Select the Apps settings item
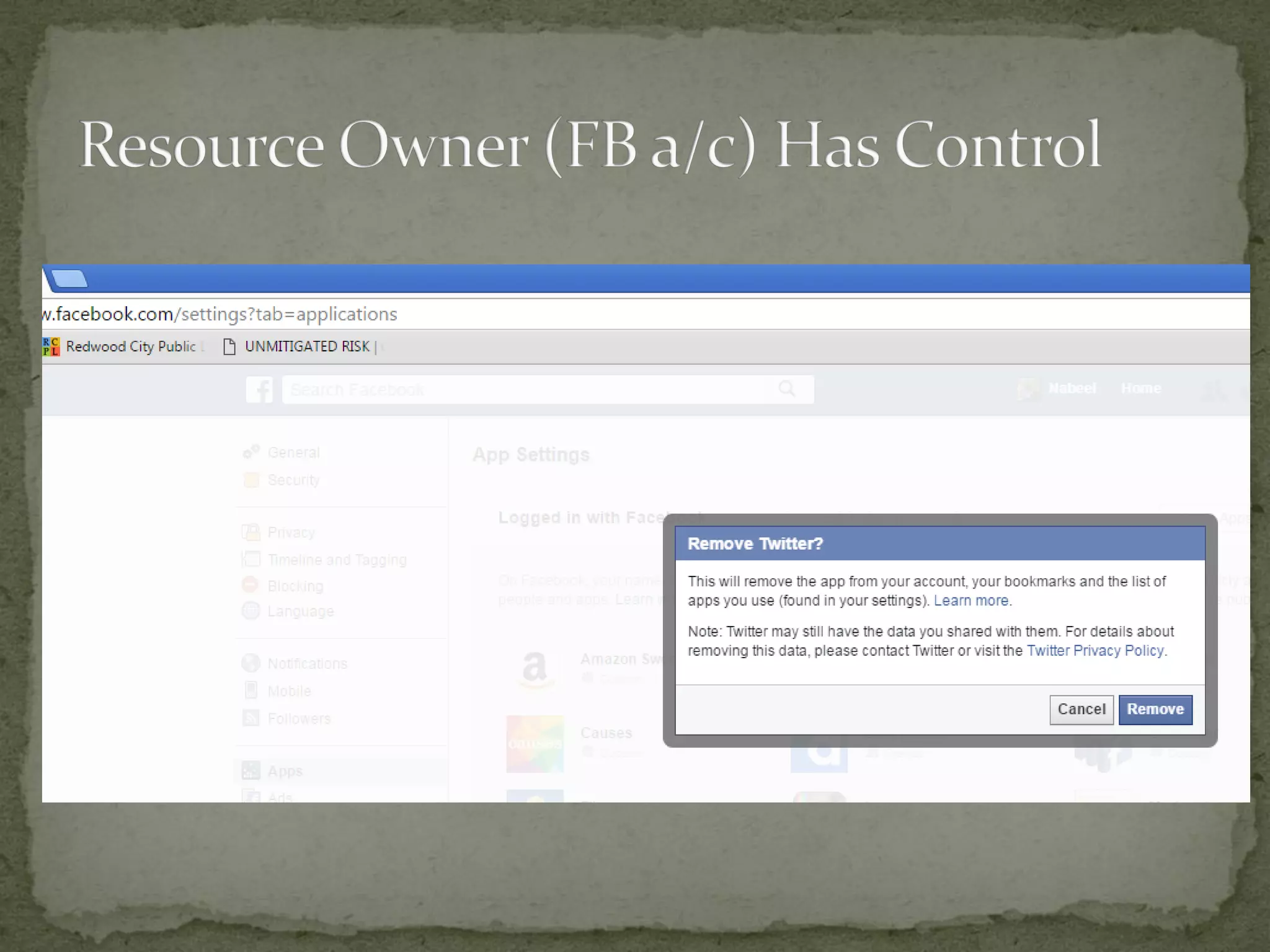This screenshot has height=952, width=1270. [285, 771]
